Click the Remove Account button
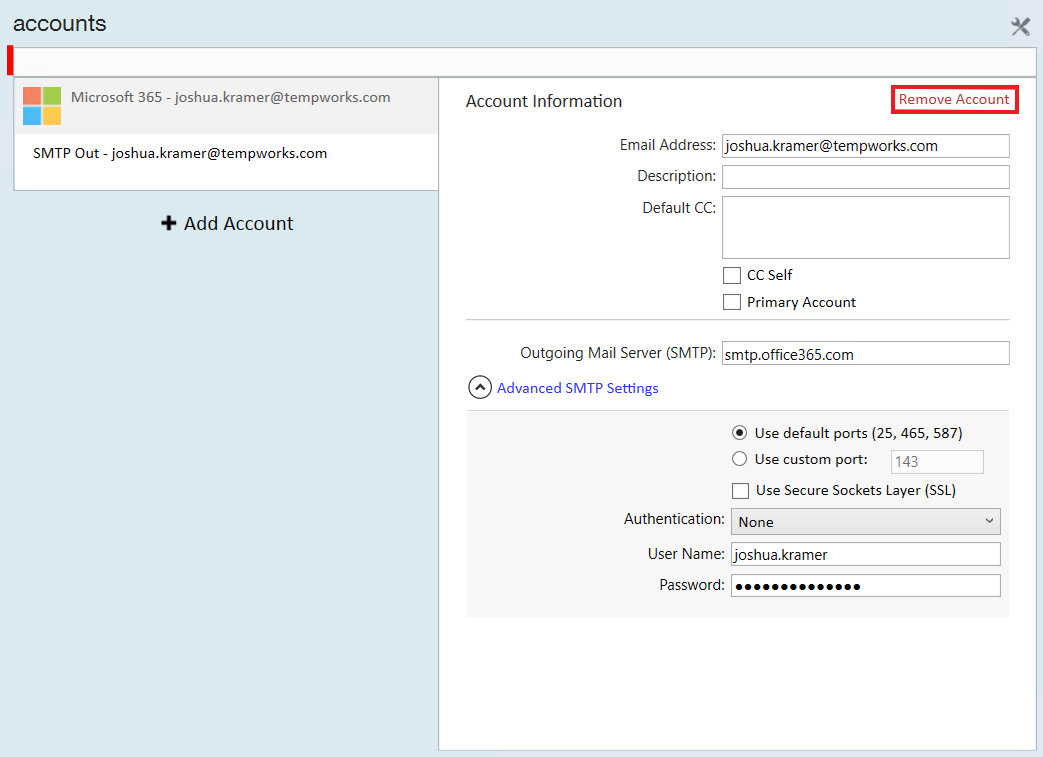1043x757 pixels. tap(954, 100)
